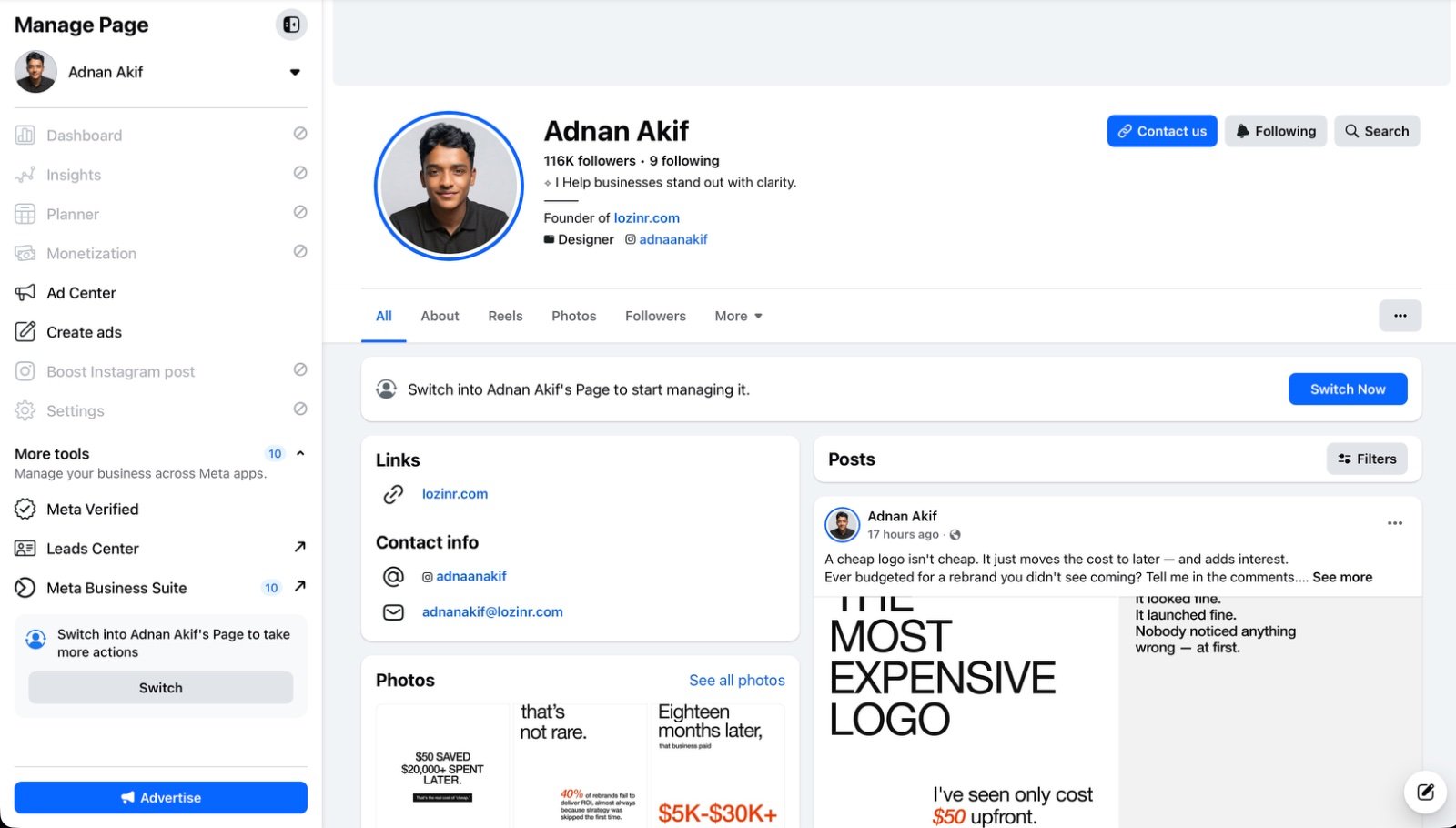The image size is (1456, 828).
Task: Click the Planner calendar grid icon
Action: [25, 214]
